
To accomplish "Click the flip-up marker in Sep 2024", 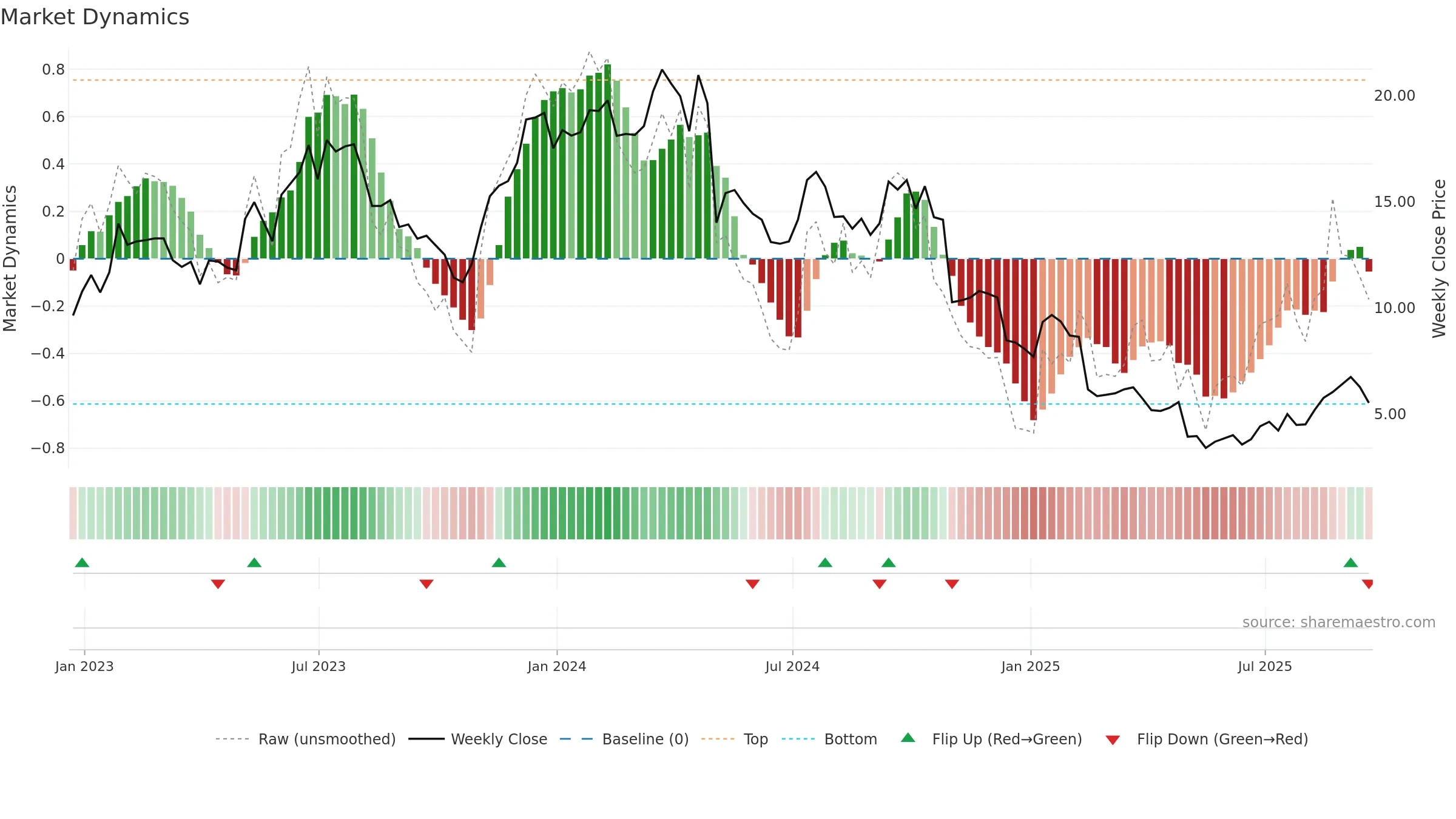I will tap(888, 562).
